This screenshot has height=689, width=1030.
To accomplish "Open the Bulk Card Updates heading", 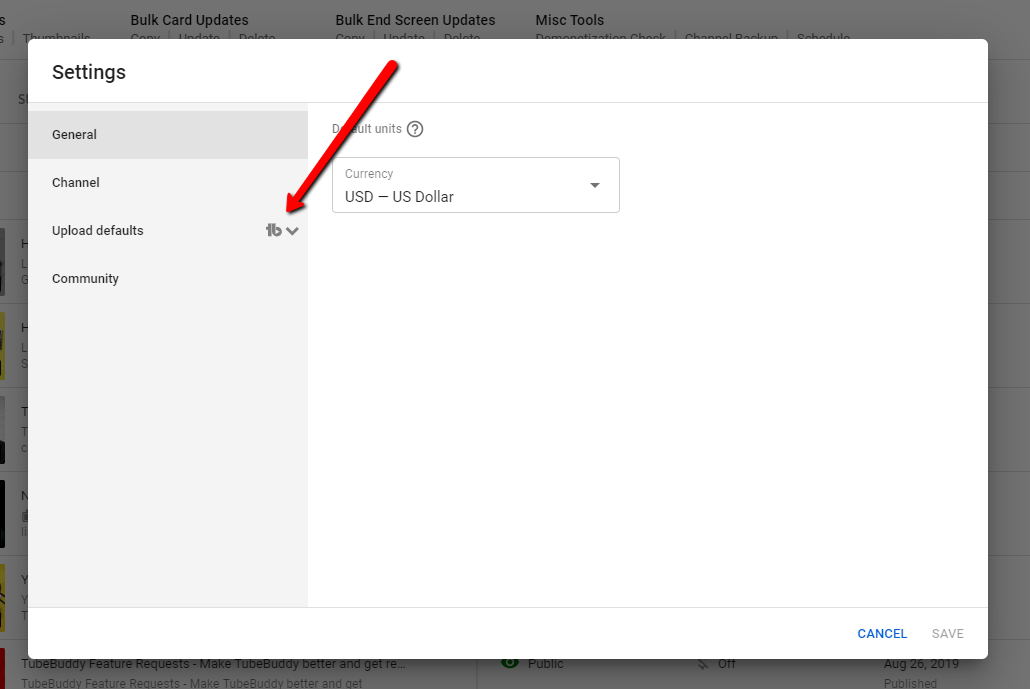I will pos(189,20).
